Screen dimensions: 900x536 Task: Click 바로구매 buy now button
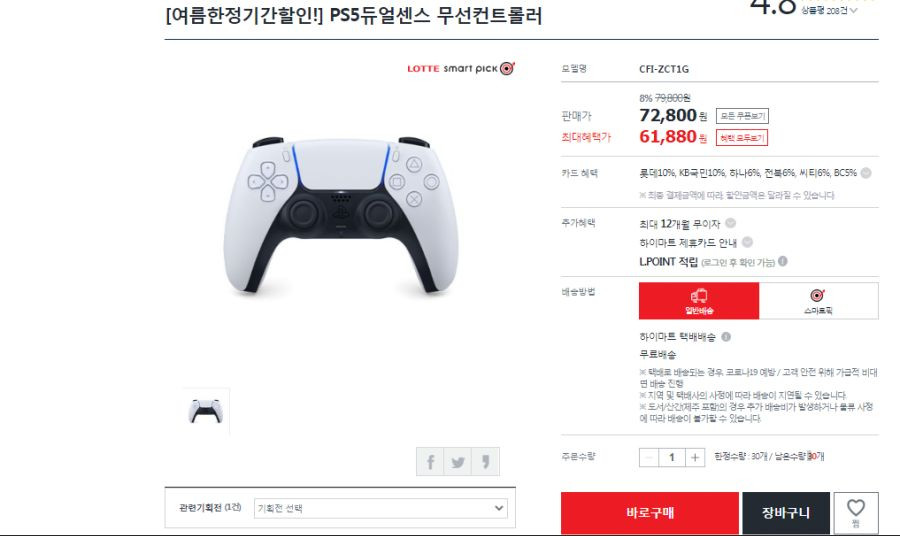[650, 512]
